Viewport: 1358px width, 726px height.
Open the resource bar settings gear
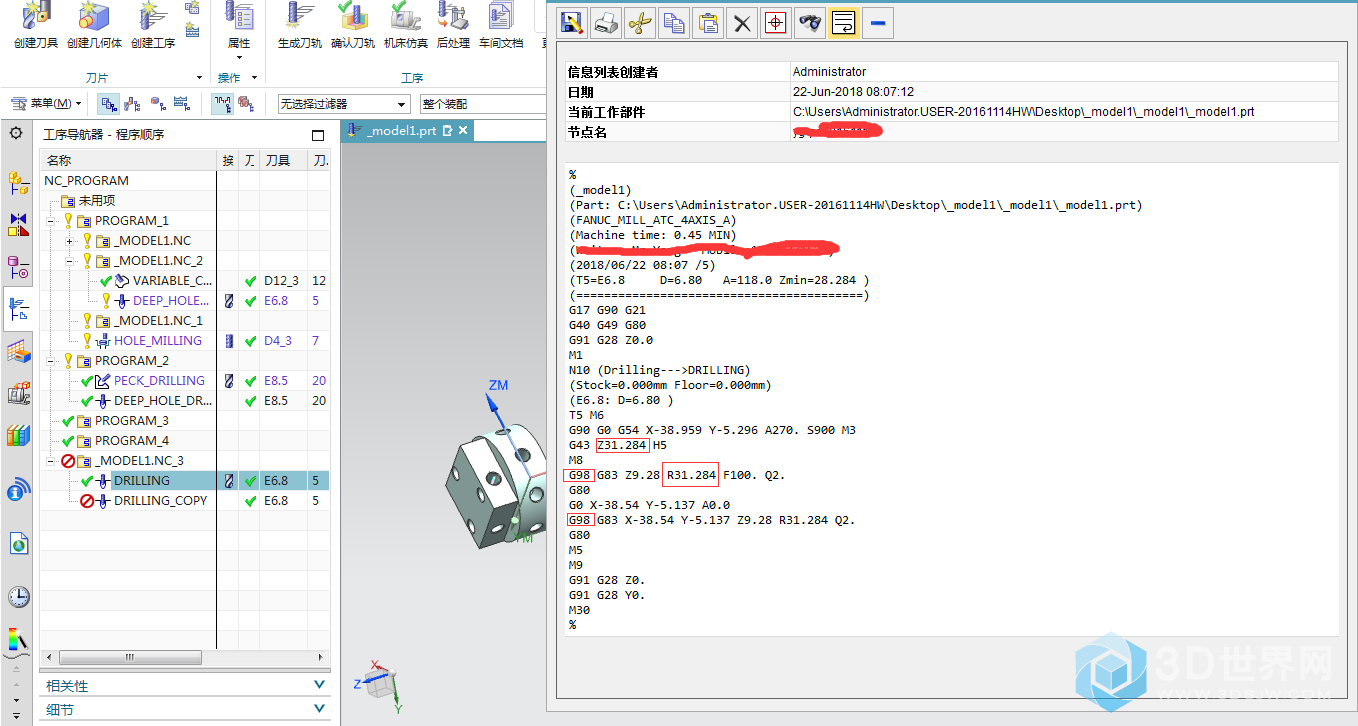click(16, 133)
